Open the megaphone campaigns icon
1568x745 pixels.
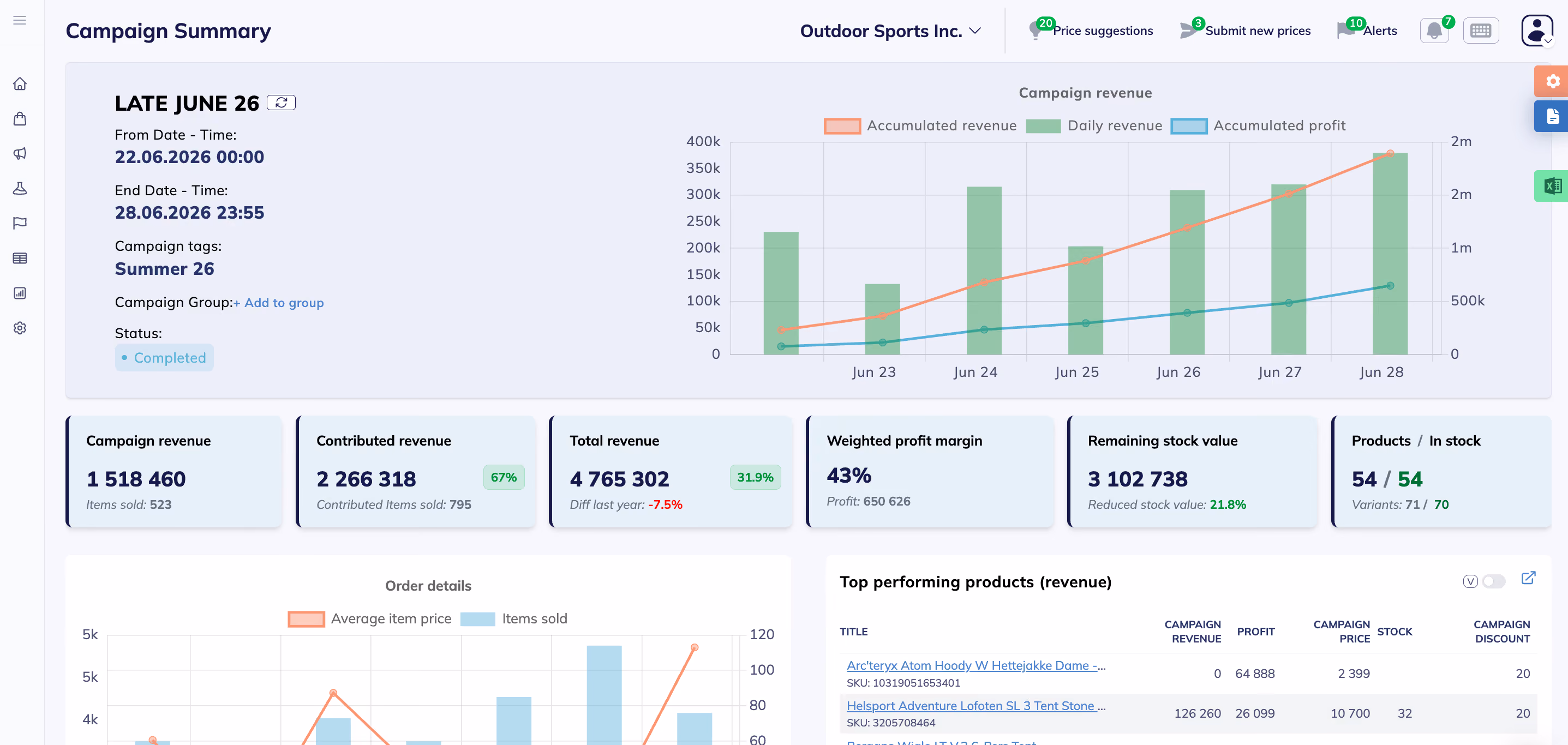coord(20,153)
